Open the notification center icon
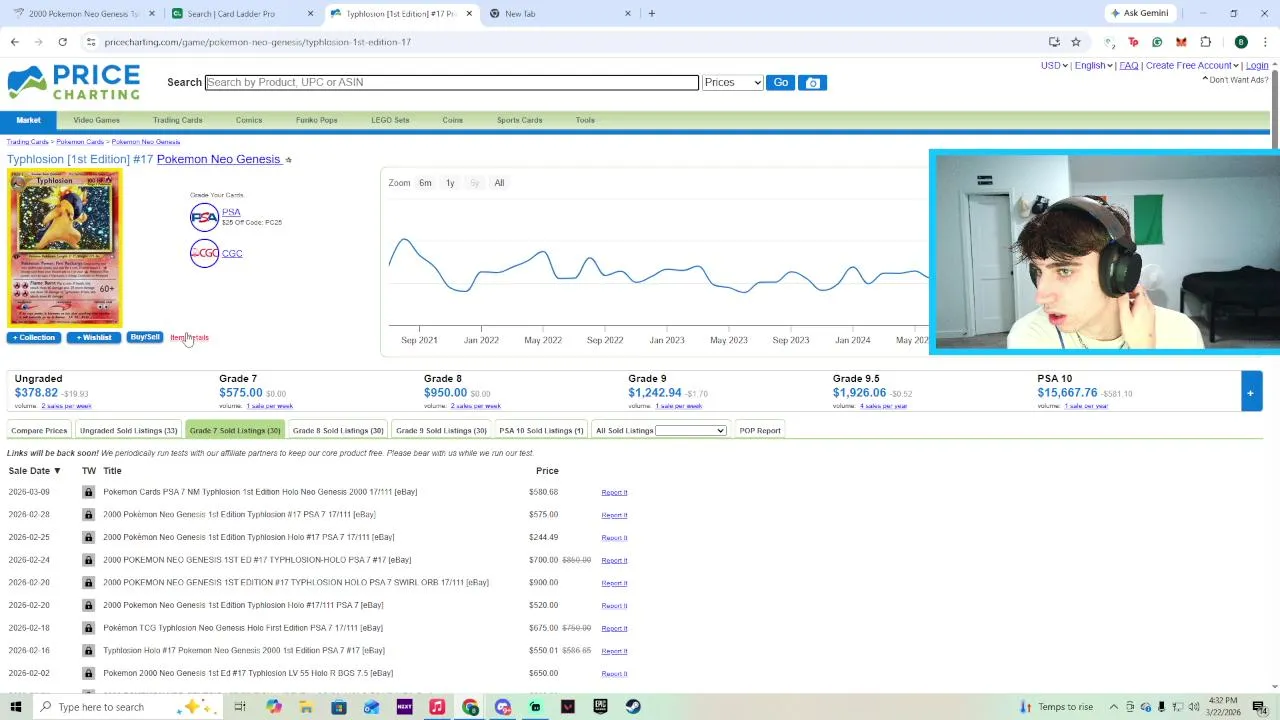 [1259, 707]
